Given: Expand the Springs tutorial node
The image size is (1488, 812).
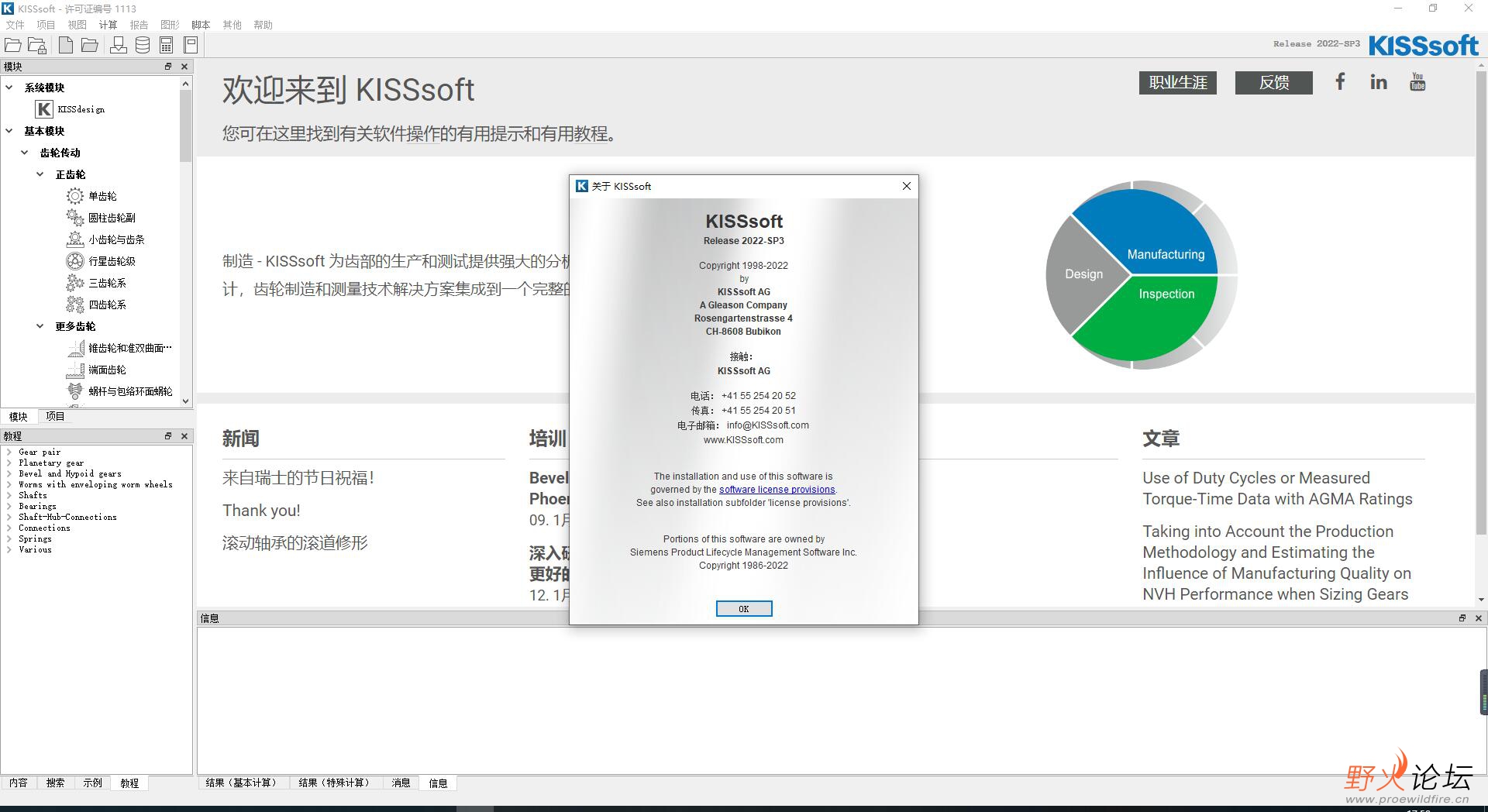Looking at the screenshot, I should pos(9,538).
